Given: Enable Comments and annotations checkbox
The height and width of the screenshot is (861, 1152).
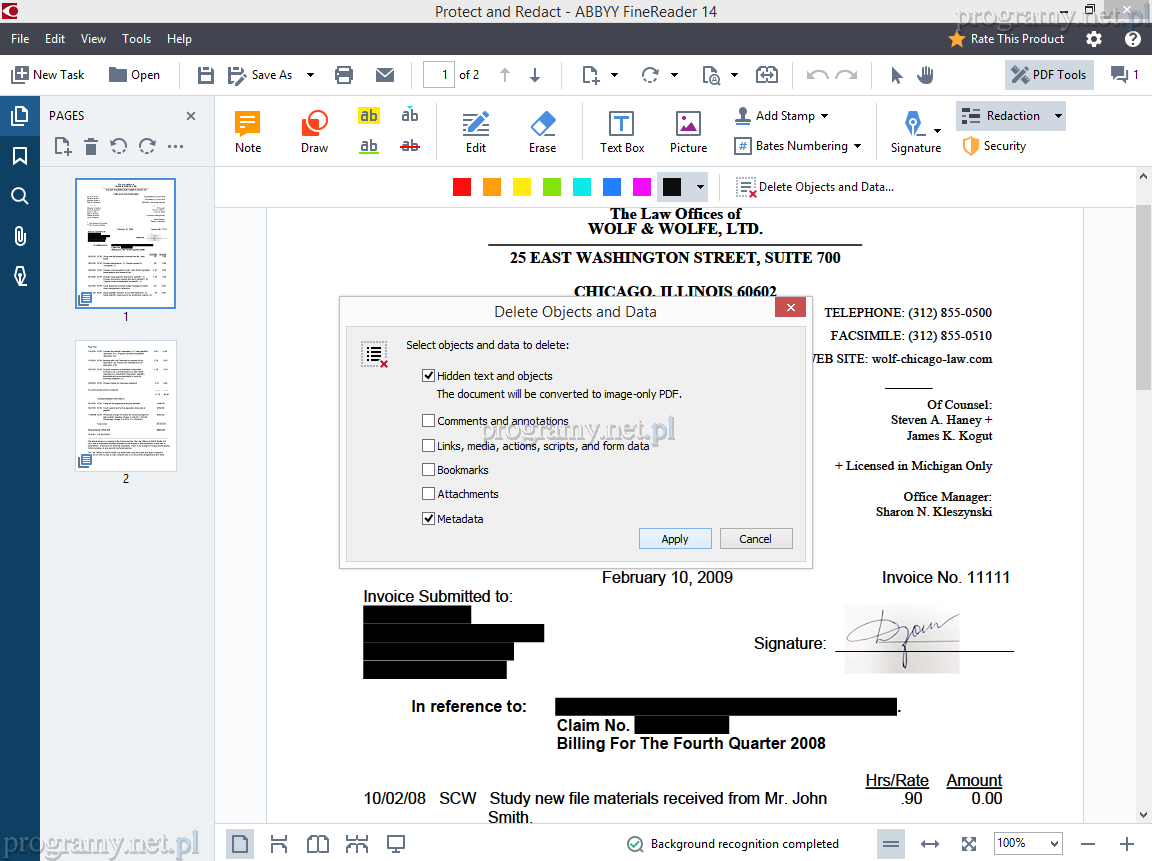Looking at the screenshot, I should coord(429,421).
